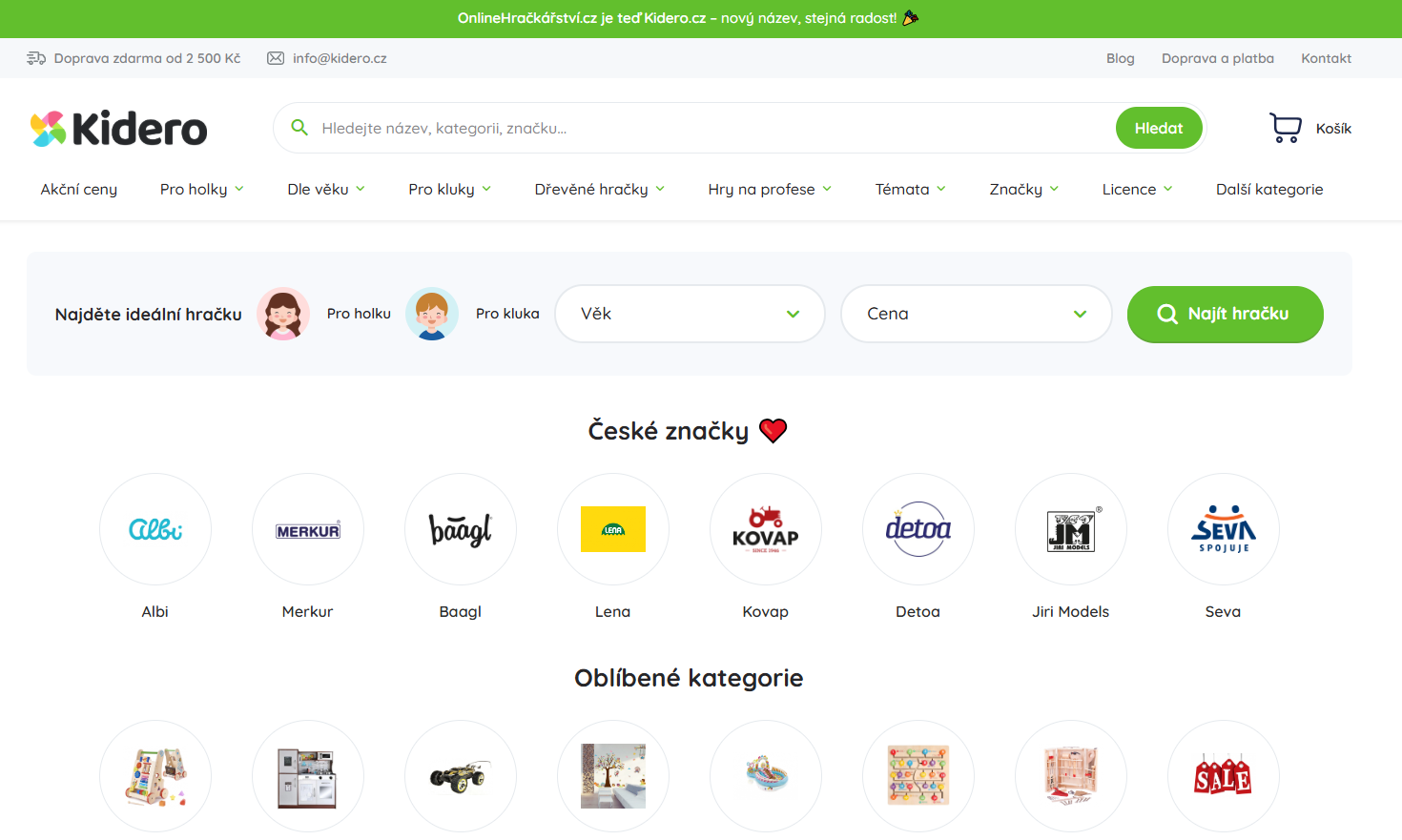
Task: Open the Cena price dropdown
Action: click(976, 314)
